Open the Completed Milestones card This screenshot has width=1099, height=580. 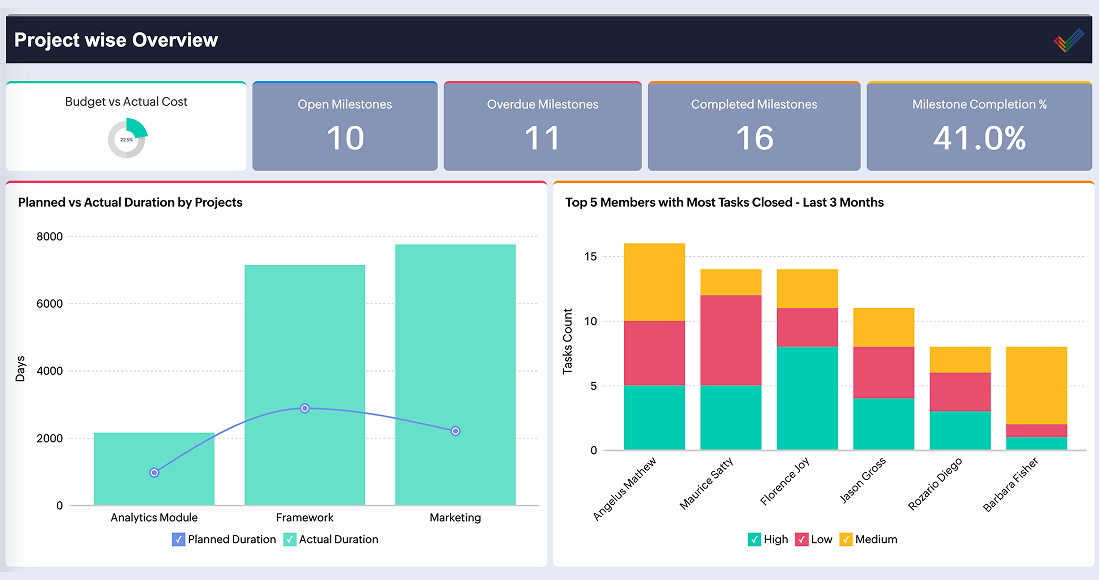(754, 126)
